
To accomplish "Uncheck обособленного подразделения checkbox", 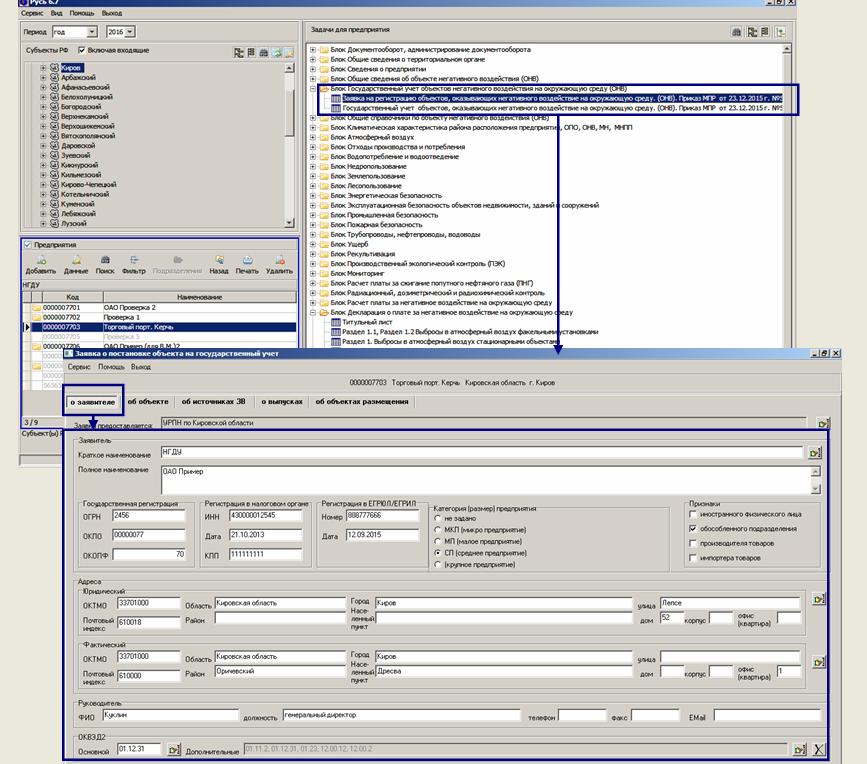I will tap(693, 528).
